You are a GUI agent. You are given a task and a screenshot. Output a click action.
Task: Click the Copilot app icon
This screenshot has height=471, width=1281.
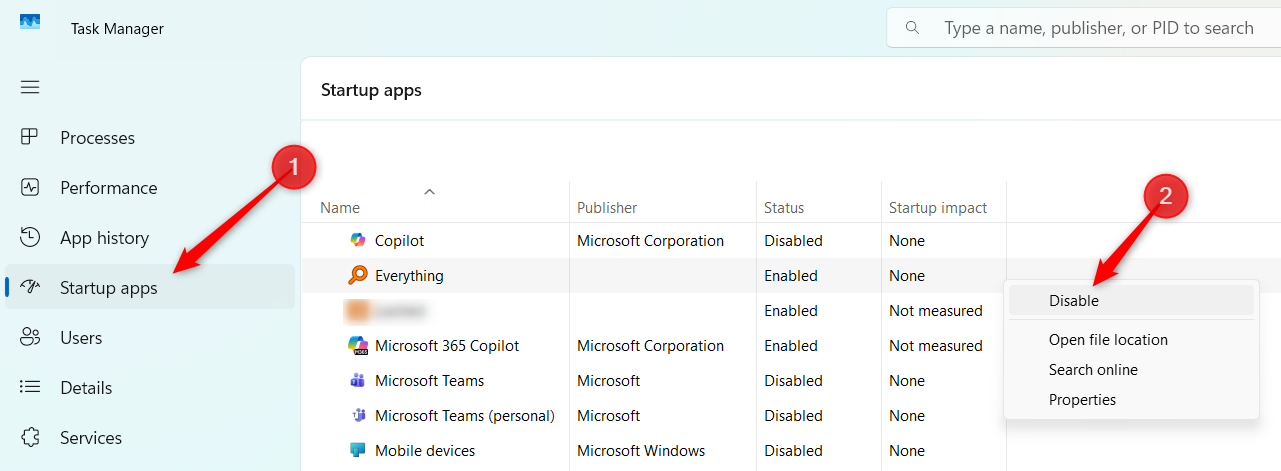[358, 241]
